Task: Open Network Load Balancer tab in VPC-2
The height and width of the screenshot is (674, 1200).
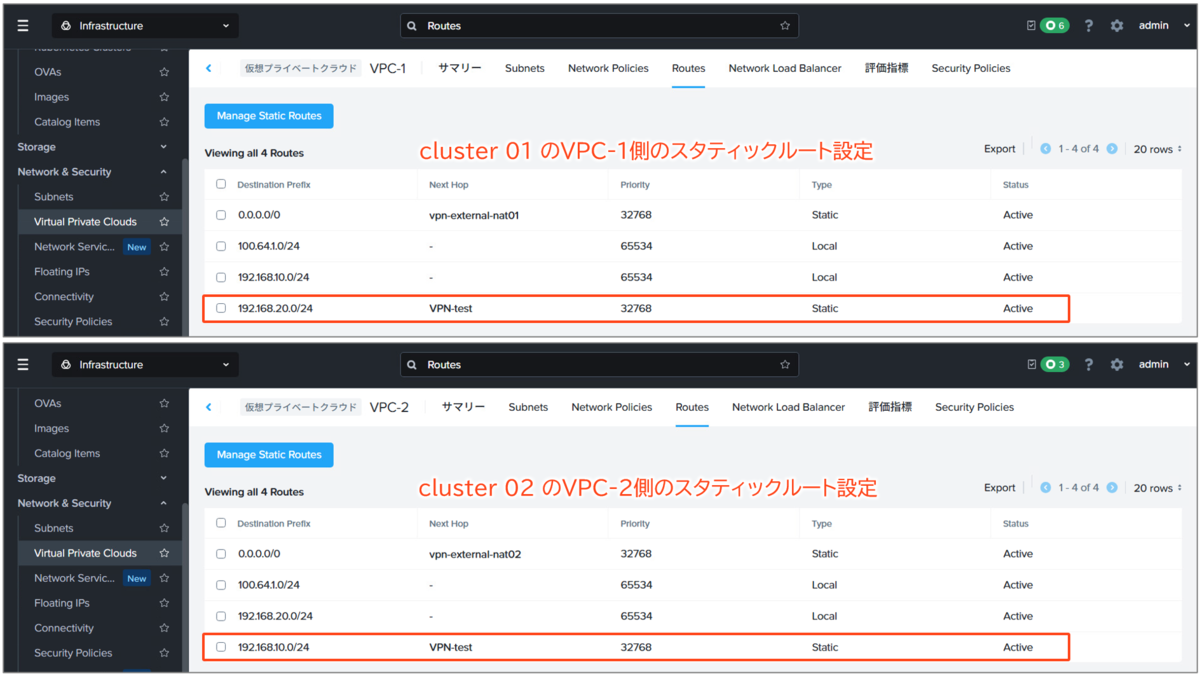Action: tap(788, 407)
